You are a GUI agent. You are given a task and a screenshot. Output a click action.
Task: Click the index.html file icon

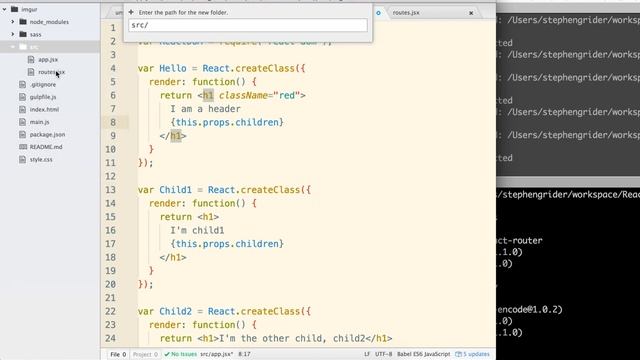[x=22, y=109]
